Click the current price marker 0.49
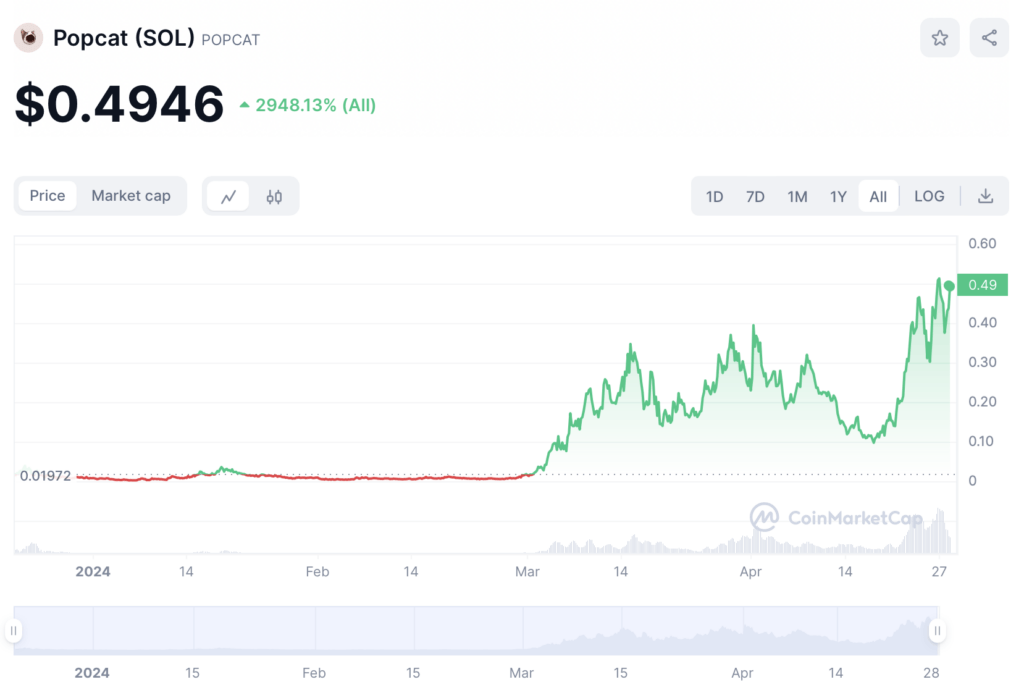The height and width of the screenshot is (682, 1024). tap(982, 285)
